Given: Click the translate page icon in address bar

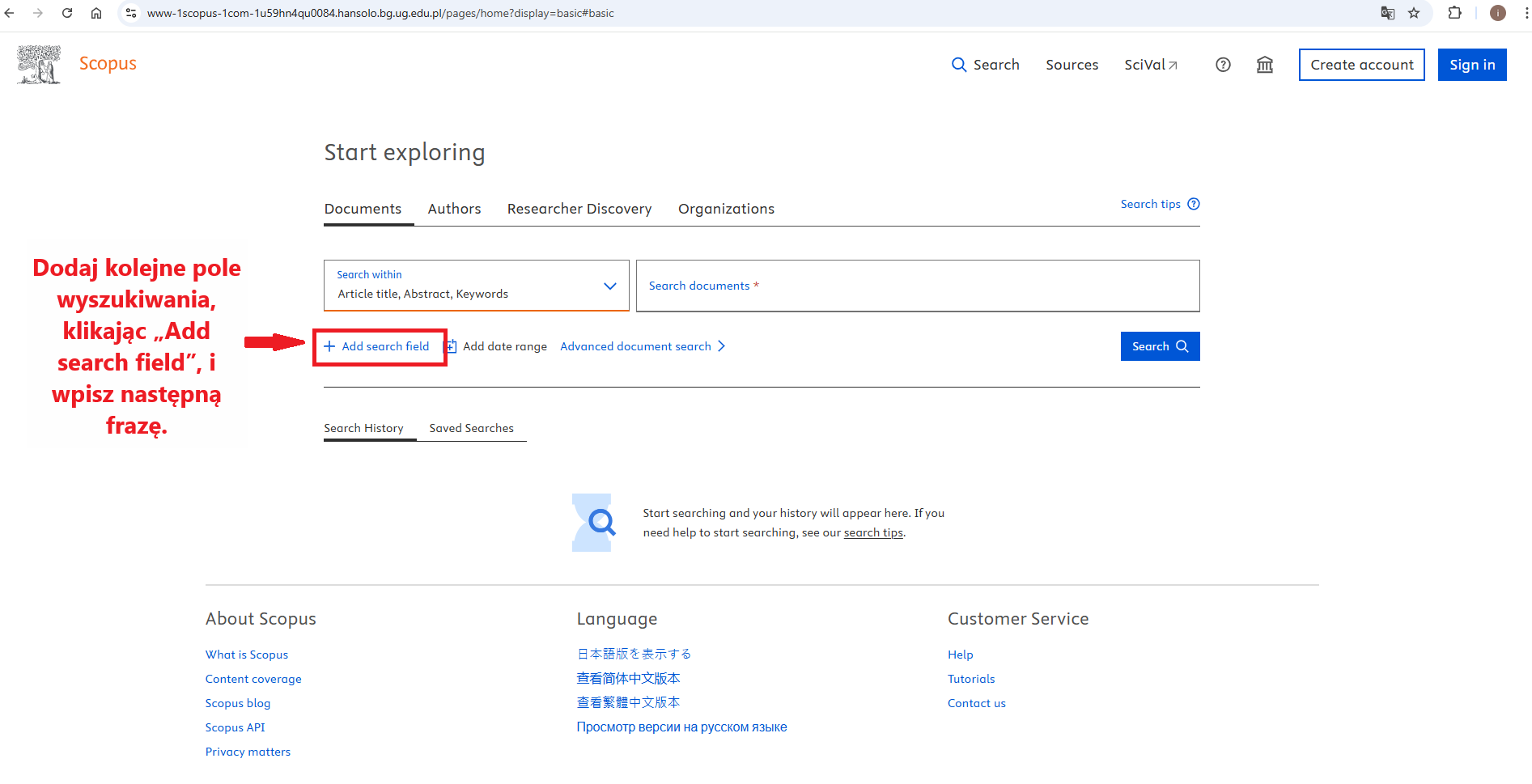Looking at the screenshot, I should pyautogui.click(x=1387, y=13).
